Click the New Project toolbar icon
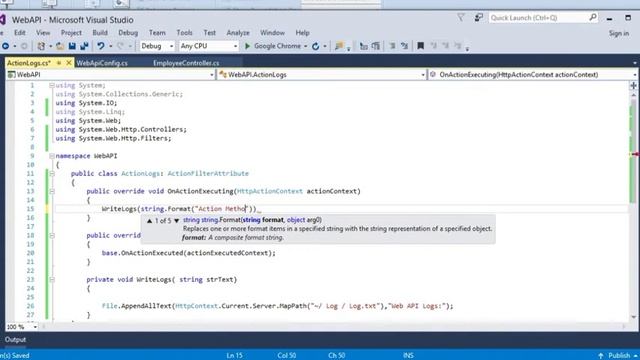This screenshot has height=360, width=640. tap(41, 46)
